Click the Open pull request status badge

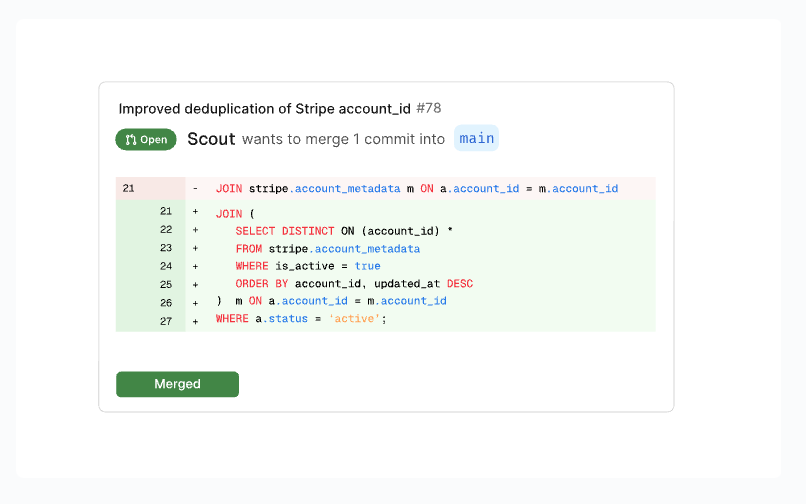click(x=146, y=139)
